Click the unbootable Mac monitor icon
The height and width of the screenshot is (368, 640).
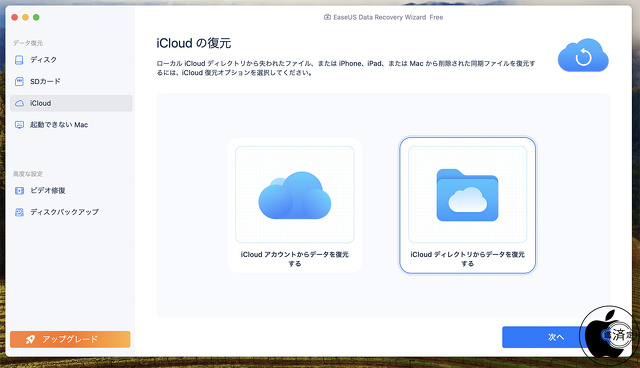coord(19,125)
